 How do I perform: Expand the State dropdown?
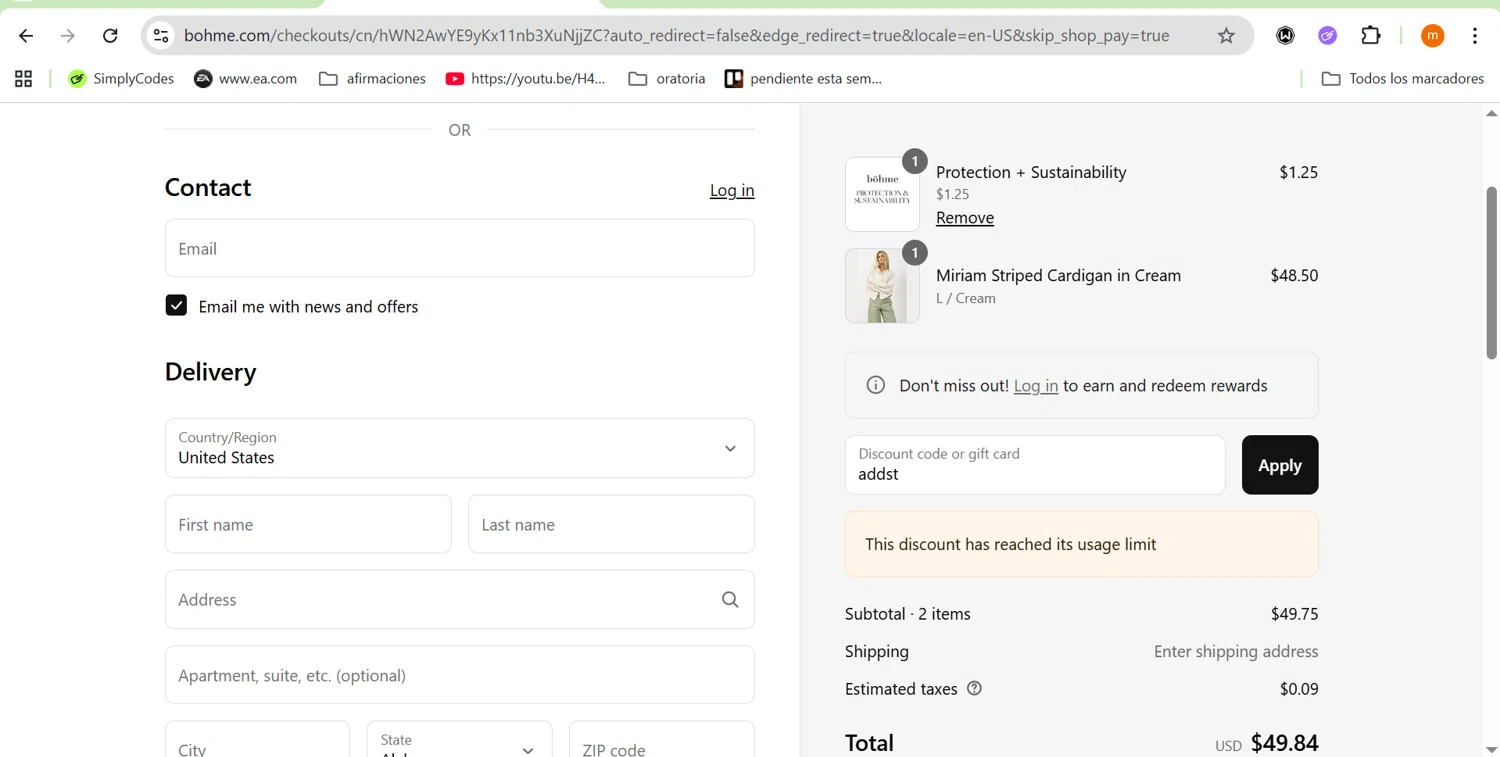(x=459, y=740)
